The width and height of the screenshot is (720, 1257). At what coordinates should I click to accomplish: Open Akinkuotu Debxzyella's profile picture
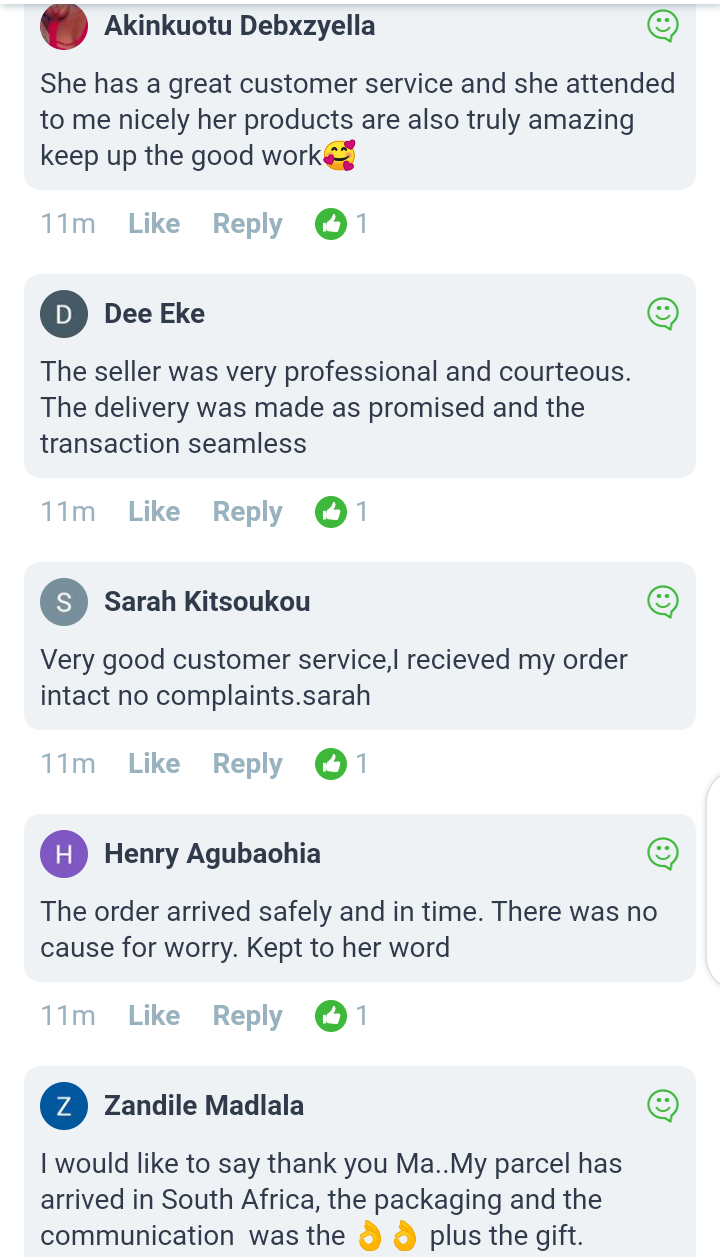coord(63,26)
